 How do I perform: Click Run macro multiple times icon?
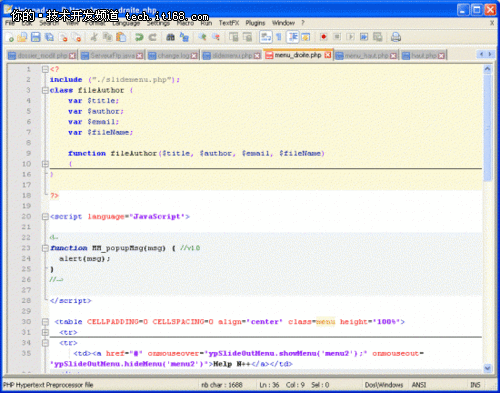(x=364, y=37)
